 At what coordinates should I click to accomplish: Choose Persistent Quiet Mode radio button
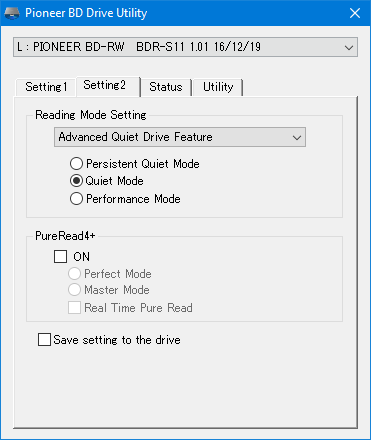point(76,164)
